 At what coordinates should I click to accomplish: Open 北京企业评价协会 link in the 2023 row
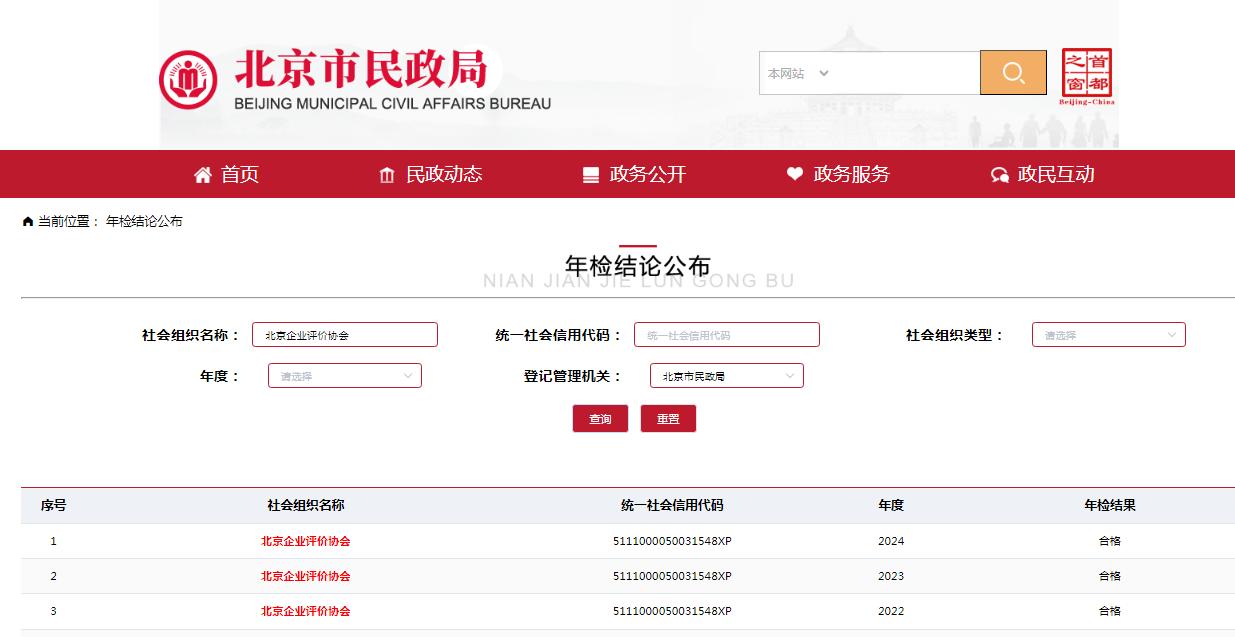tap(306, 576)
